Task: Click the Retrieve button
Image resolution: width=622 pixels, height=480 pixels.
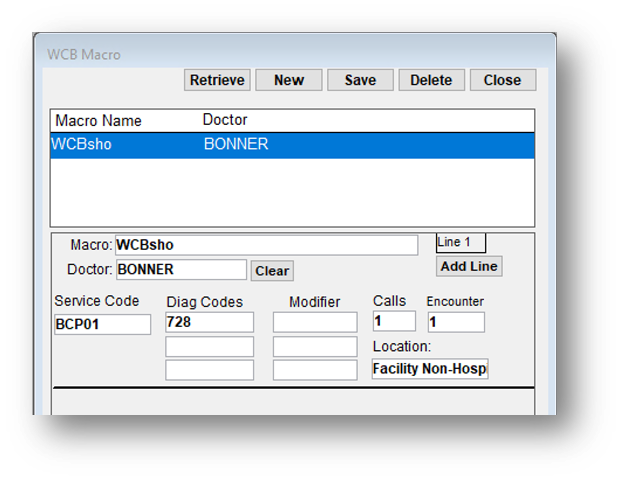Action: click(217, 80)
